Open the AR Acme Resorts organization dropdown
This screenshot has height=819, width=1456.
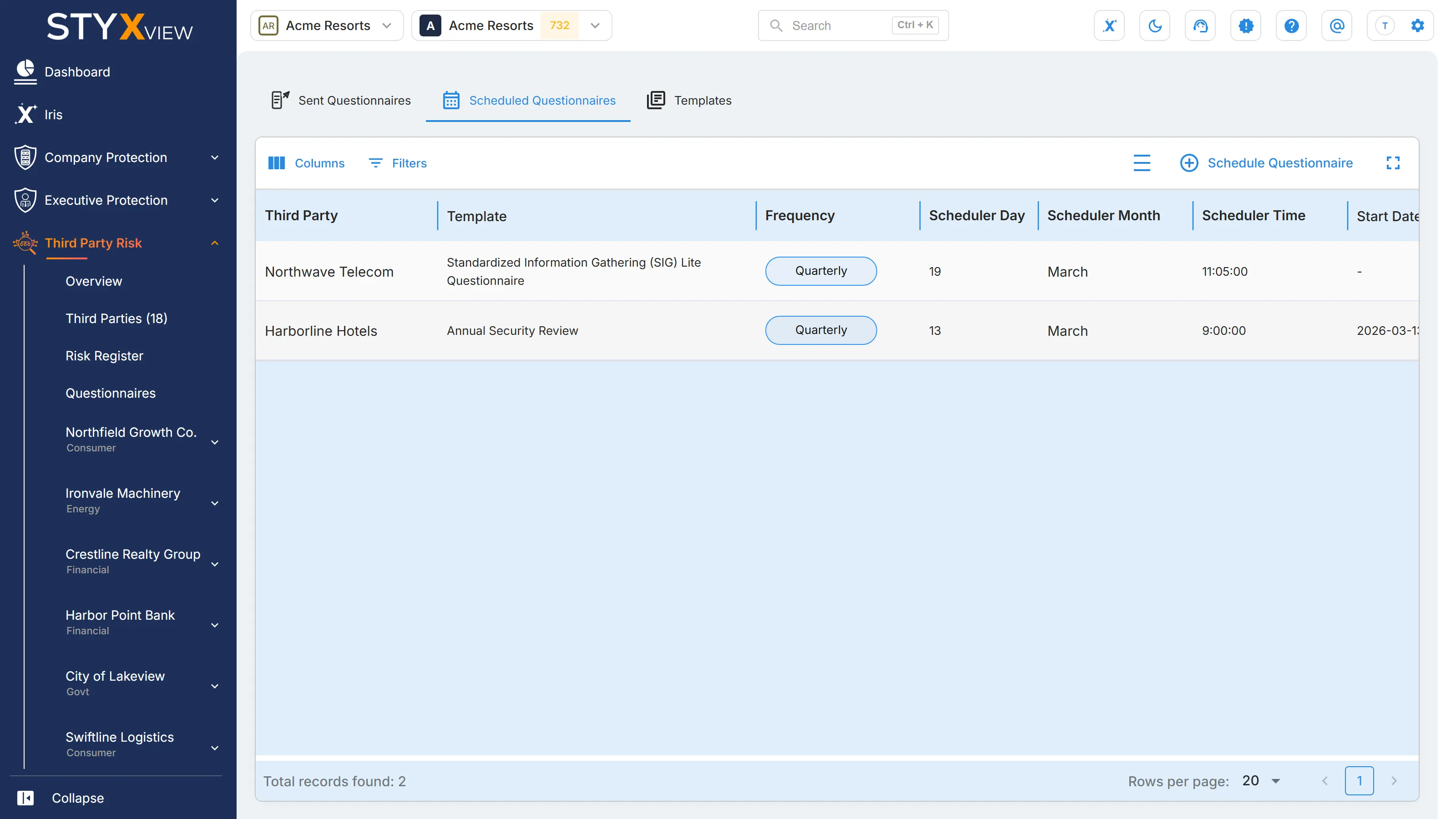[327, 25]
